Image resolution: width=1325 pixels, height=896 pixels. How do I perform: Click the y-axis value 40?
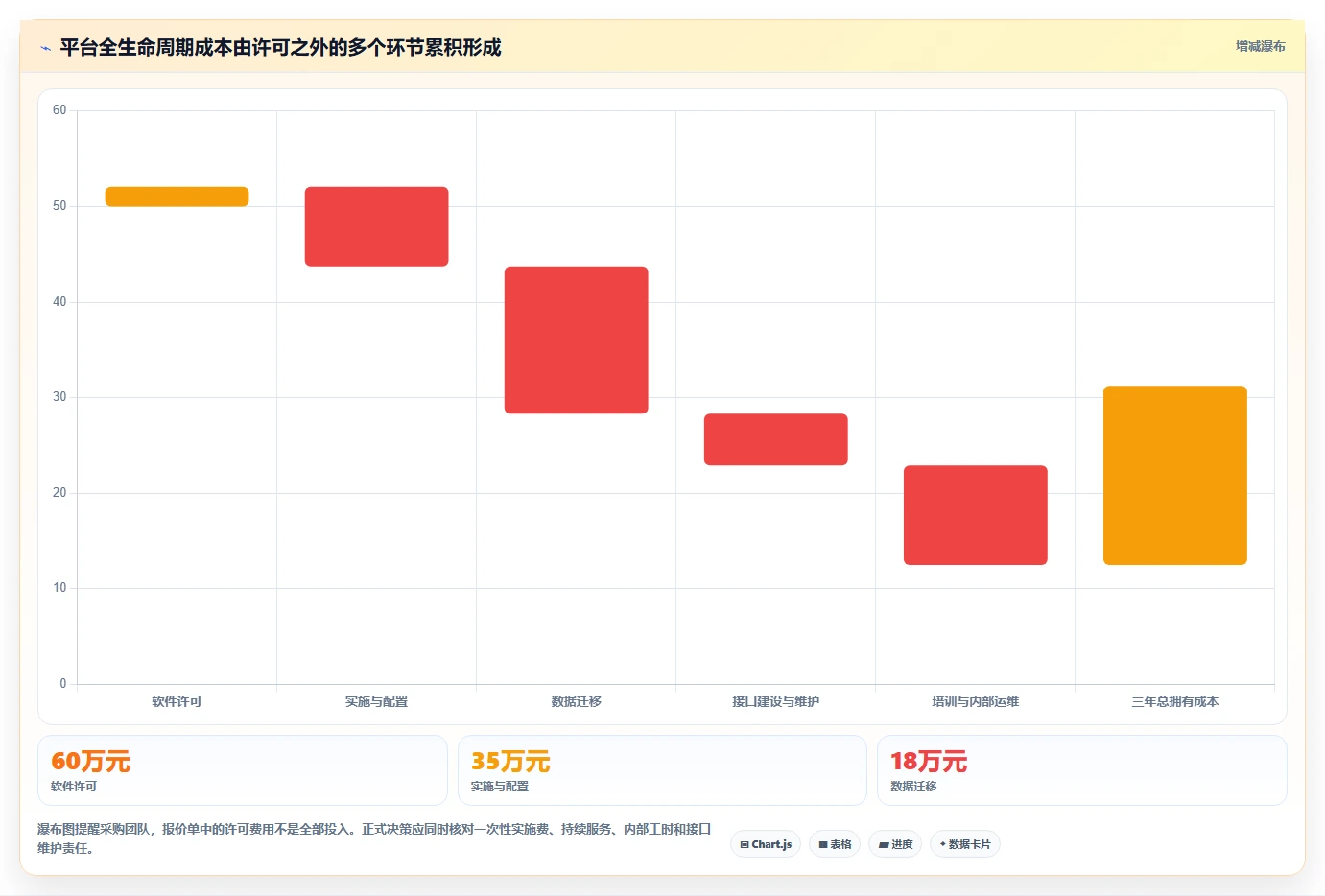(x=59, y=302)
